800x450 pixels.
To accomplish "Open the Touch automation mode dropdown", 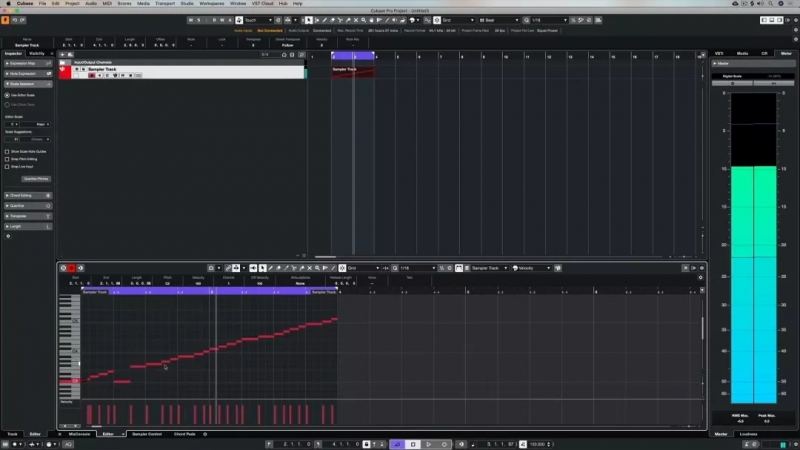I will [258, 20].
